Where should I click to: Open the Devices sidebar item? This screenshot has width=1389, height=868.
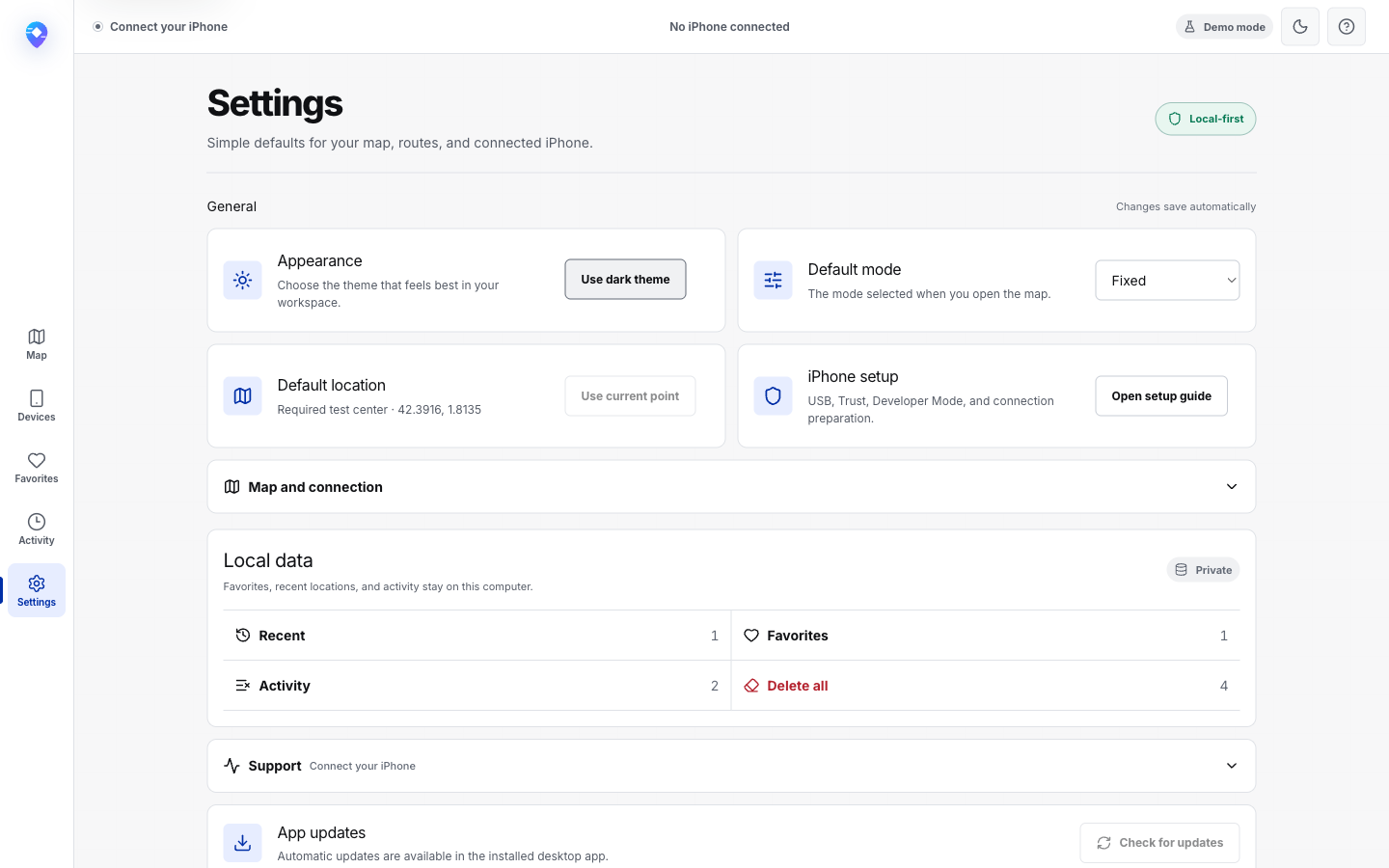(x=37, y=405)
